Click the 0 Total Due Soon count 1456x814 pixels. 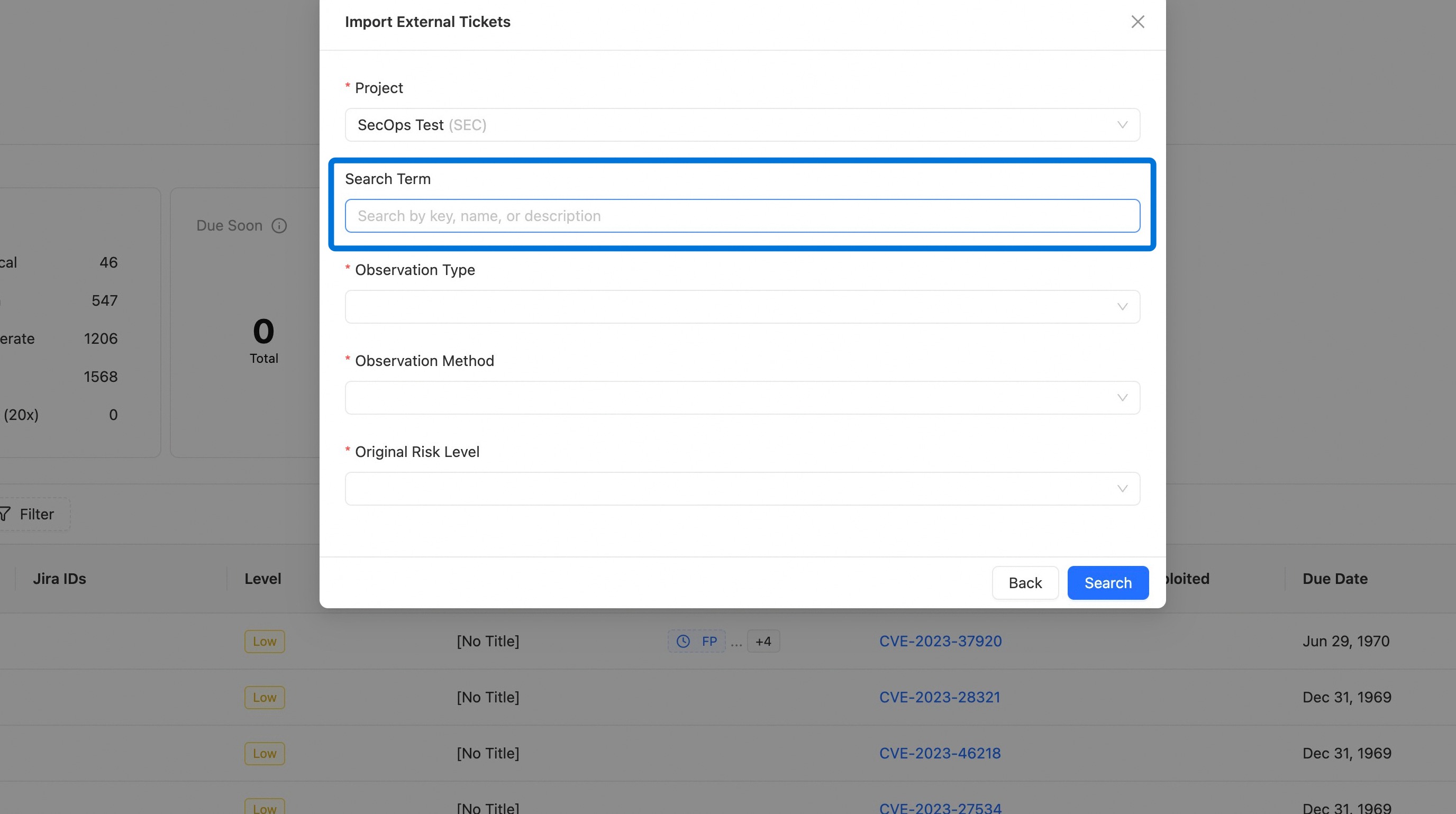263,340
